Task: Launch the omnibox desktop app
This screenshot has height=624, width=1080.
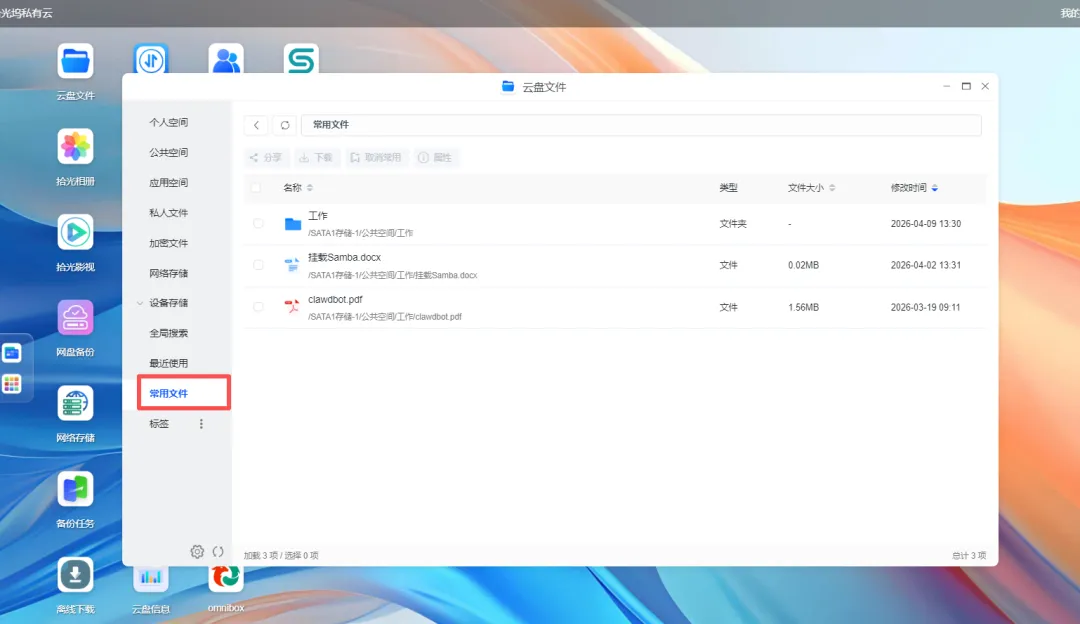Action: 226,579
